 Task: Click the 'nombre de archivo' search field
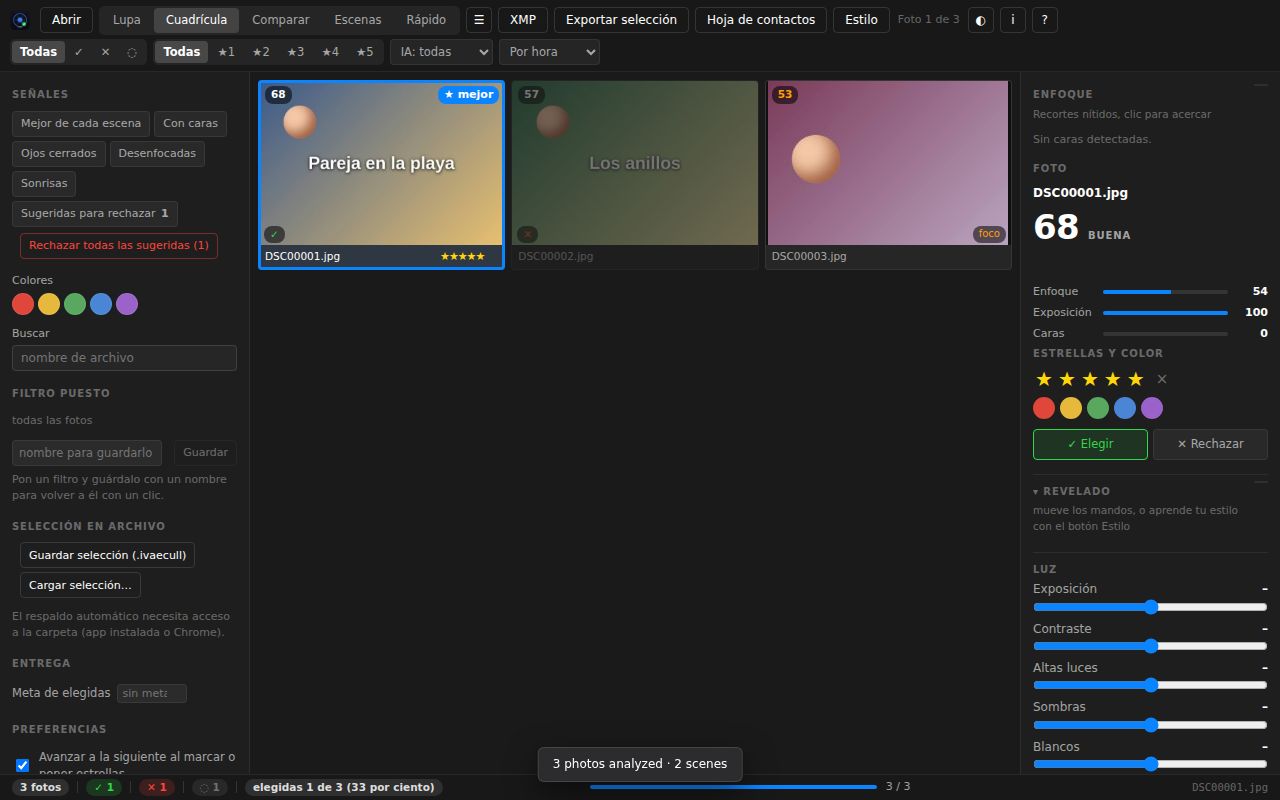(124, 358)
